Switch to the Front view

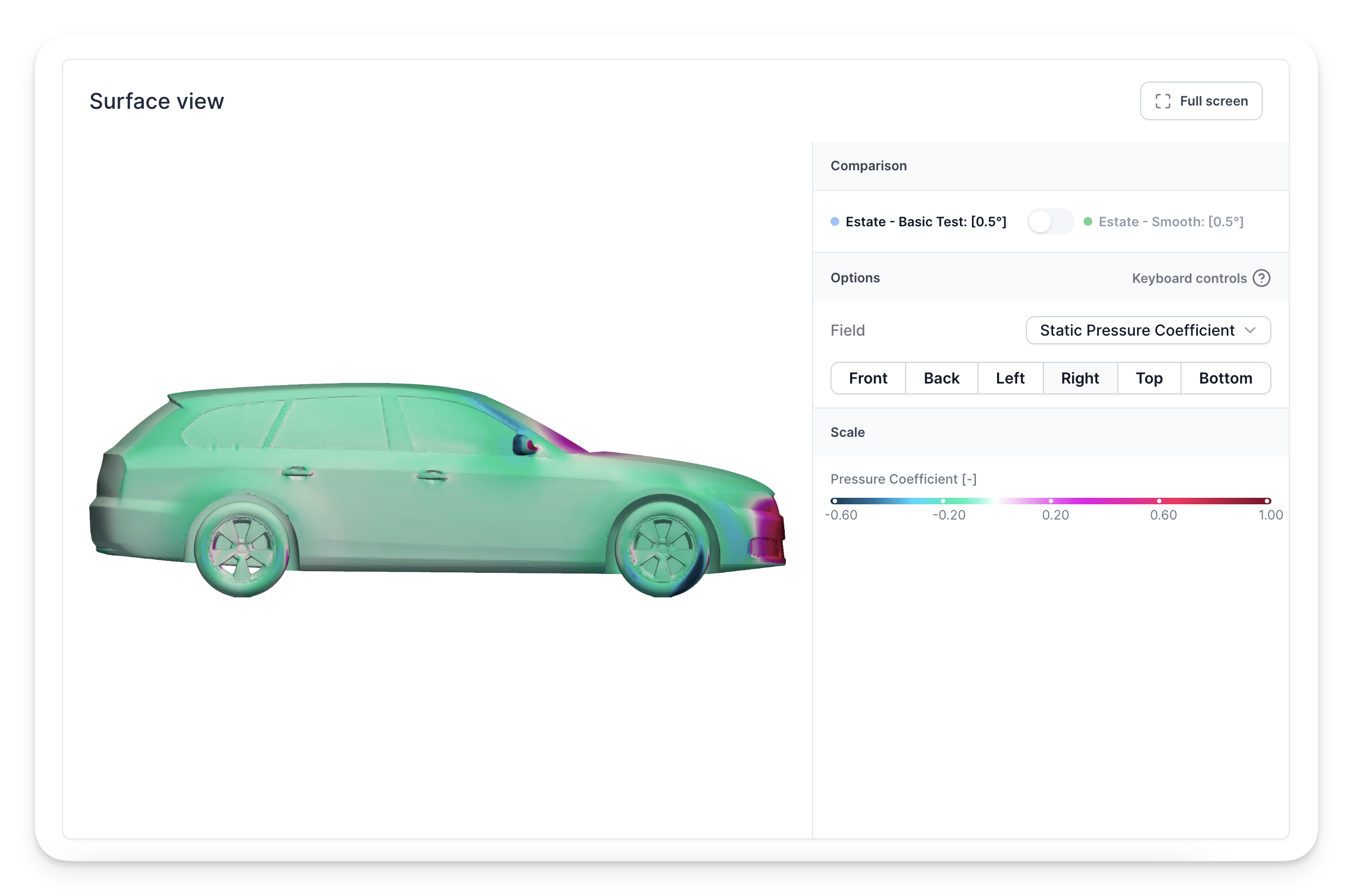click(x=867, y=378)
